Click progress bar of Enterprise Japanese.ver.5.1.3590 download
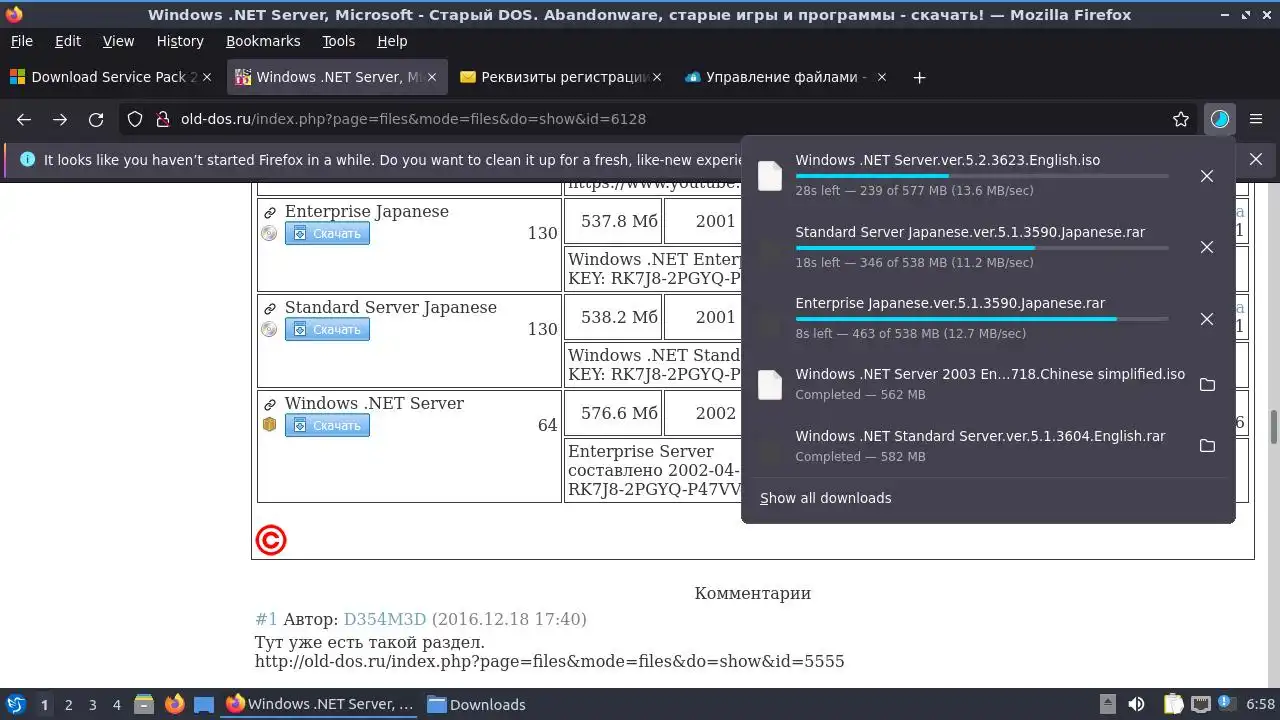 [981, 319]
